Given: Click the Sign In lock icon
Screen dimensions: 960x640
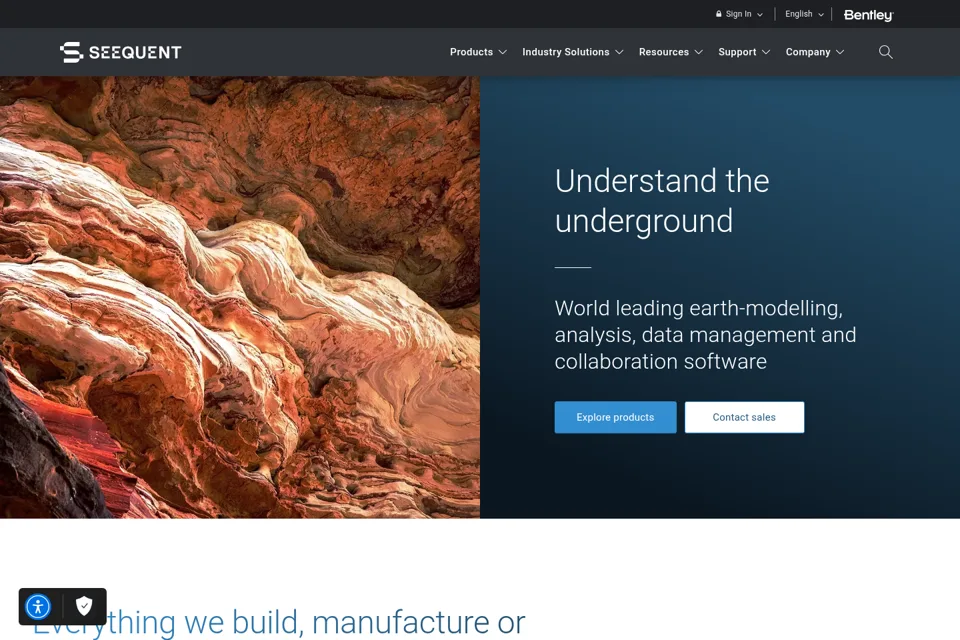Looking at the screenshot, I should coord(719,13).
